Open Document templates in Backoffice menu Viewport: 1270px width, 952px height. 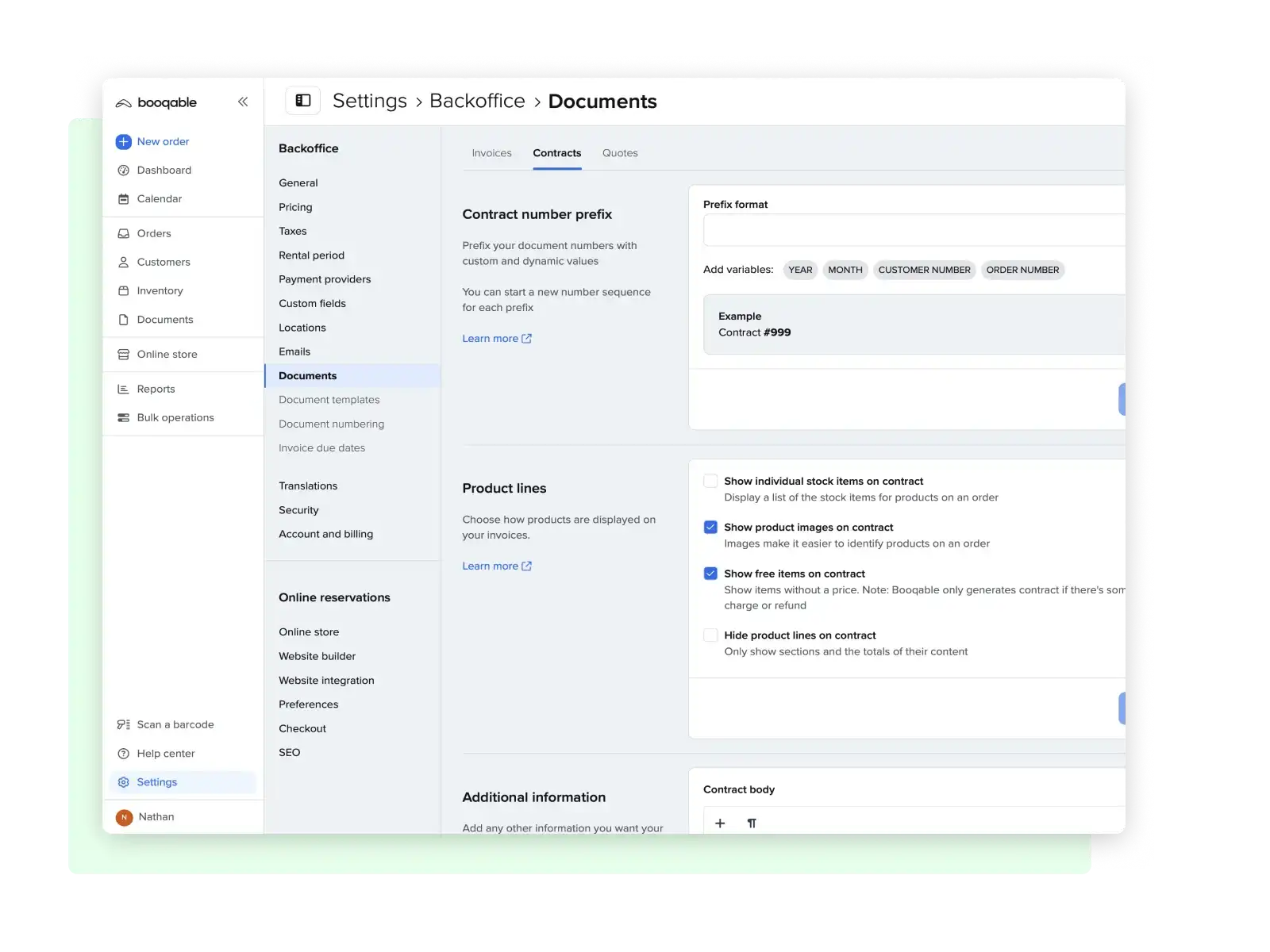pos(329,401)
